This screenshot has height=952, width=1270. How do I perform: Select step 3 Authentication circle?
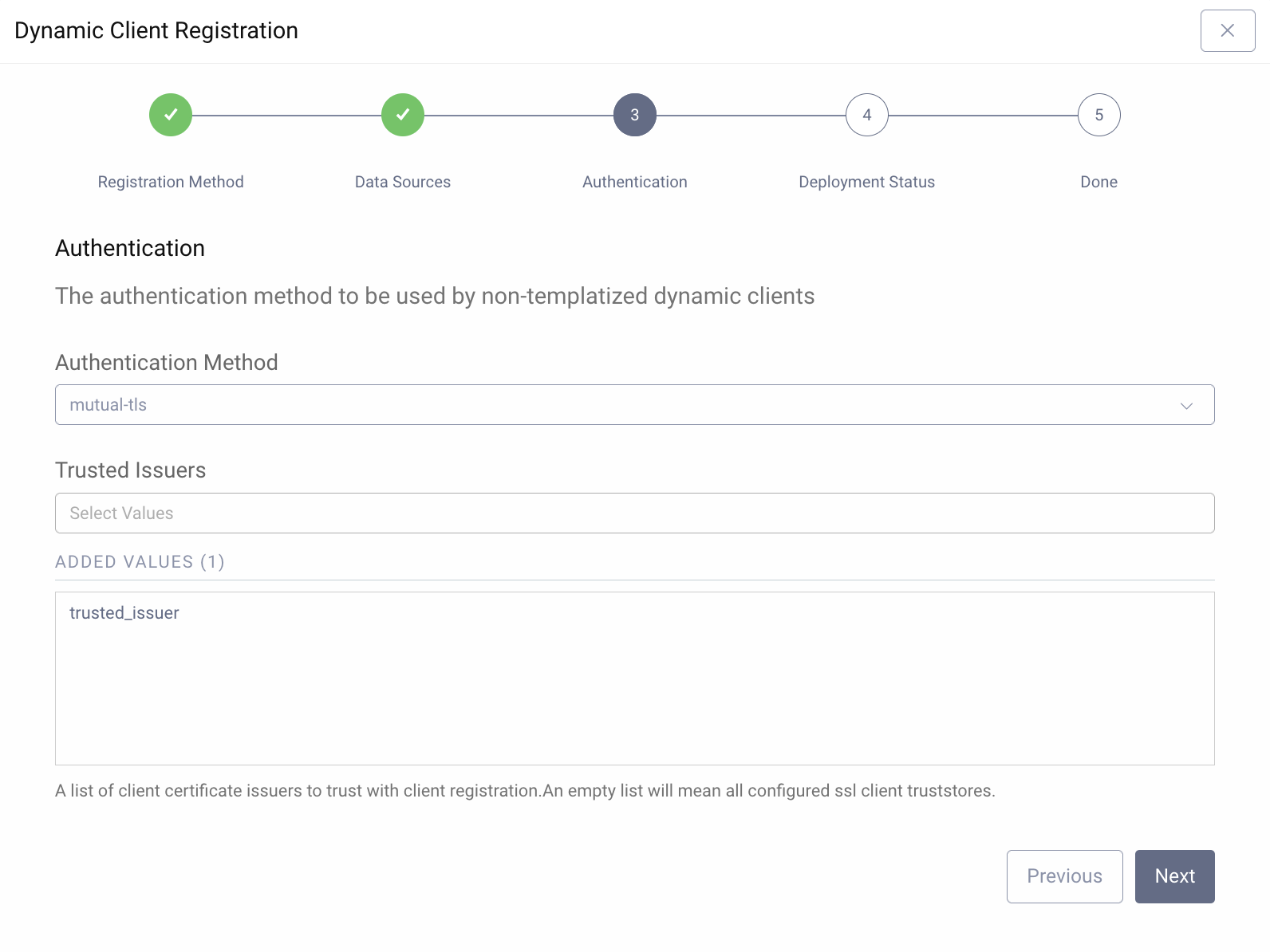[x=635, y=115]
